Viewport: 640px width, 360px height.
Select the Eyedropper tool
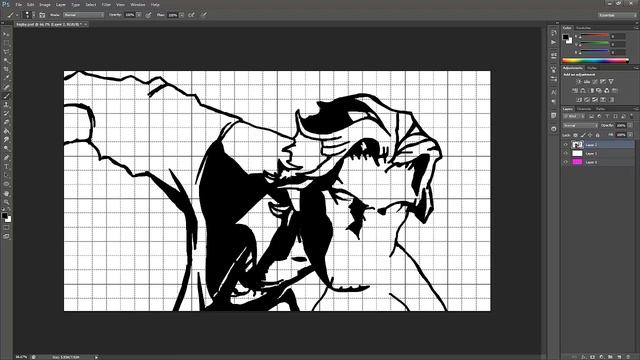point(6,78)
